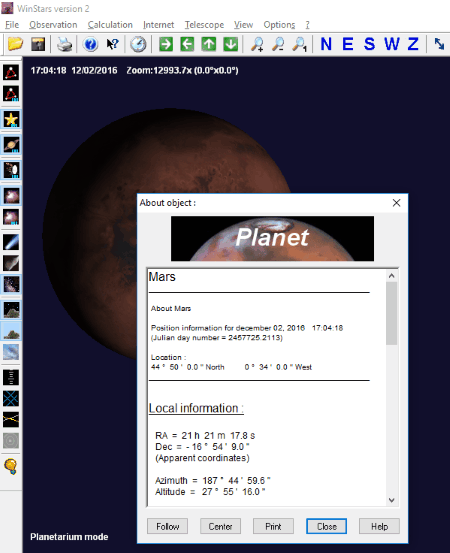Face South with the S toolbar button
Image resolution: width=450 pixels, height=553 pixels.
tap(369, 44)
